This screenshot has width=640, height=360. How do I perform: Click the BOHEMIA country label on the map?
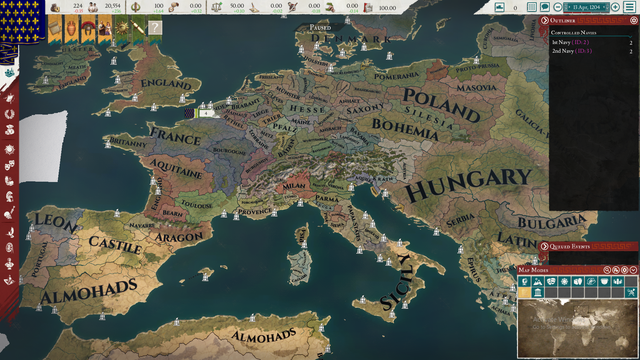[405, 129]
